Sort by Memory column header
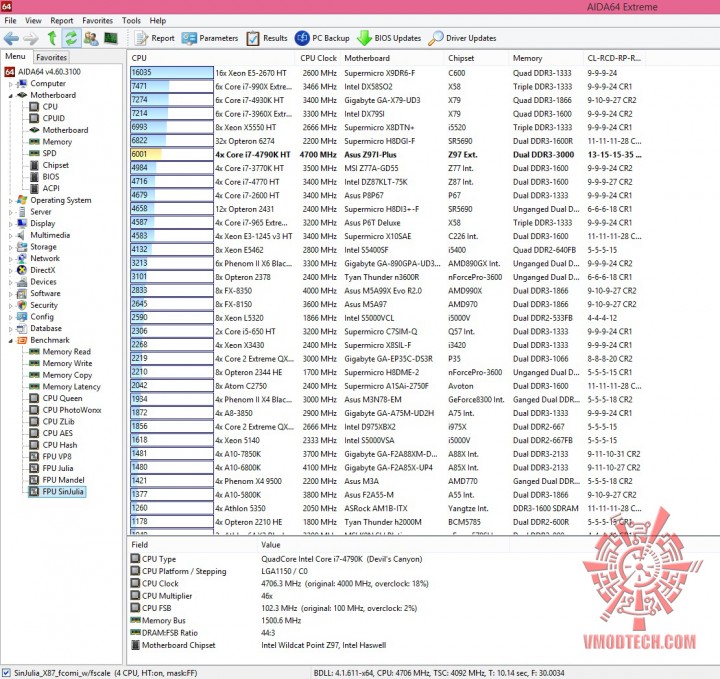The height and width of the screenshot is (679, 720). 546,58
